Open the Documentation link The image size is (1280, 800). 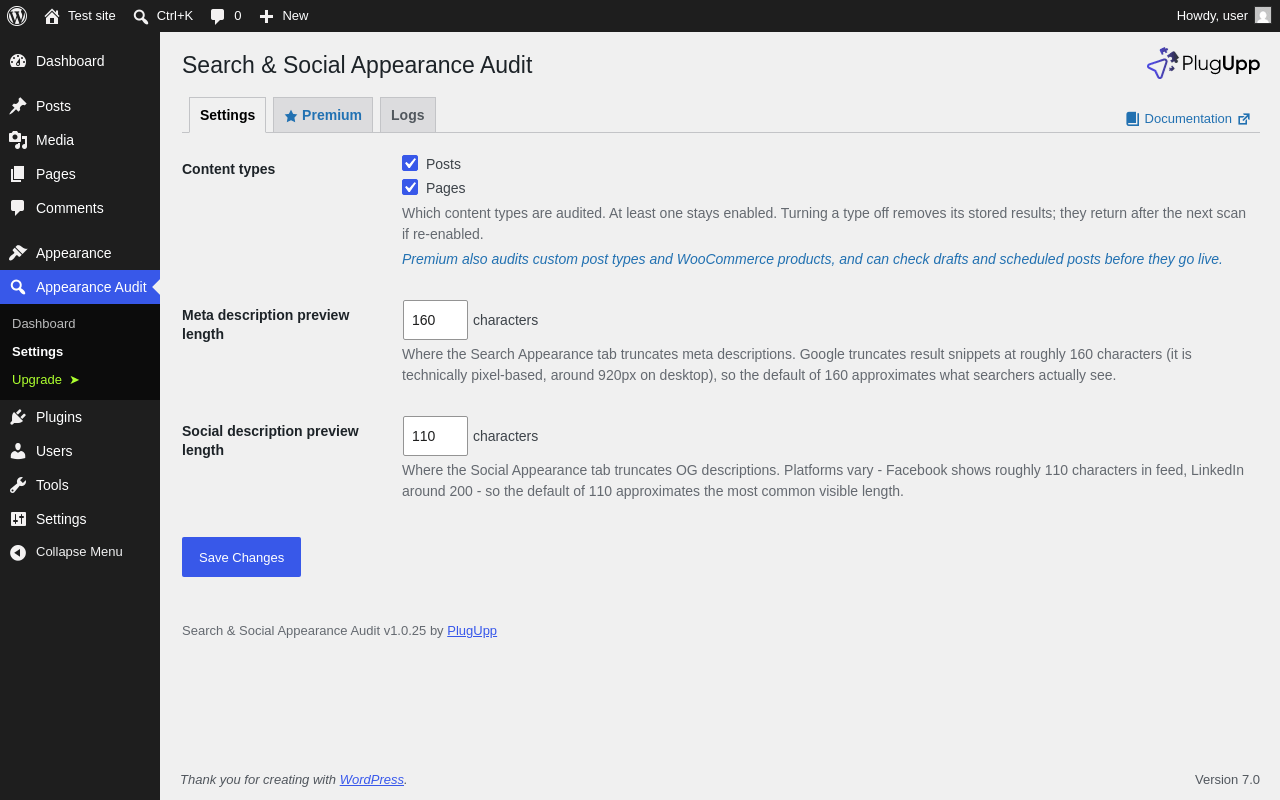(1188, 119)
